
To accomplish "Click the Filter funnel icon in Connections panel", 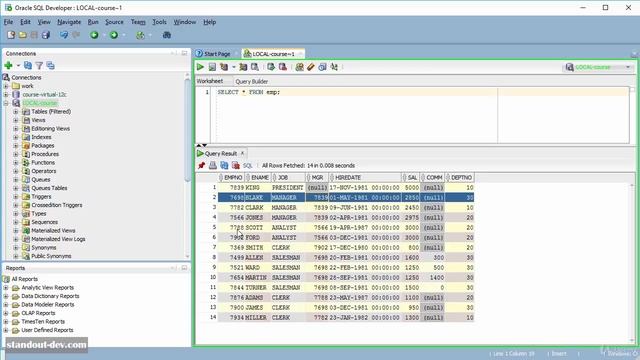I will click(x=39, y=65).
